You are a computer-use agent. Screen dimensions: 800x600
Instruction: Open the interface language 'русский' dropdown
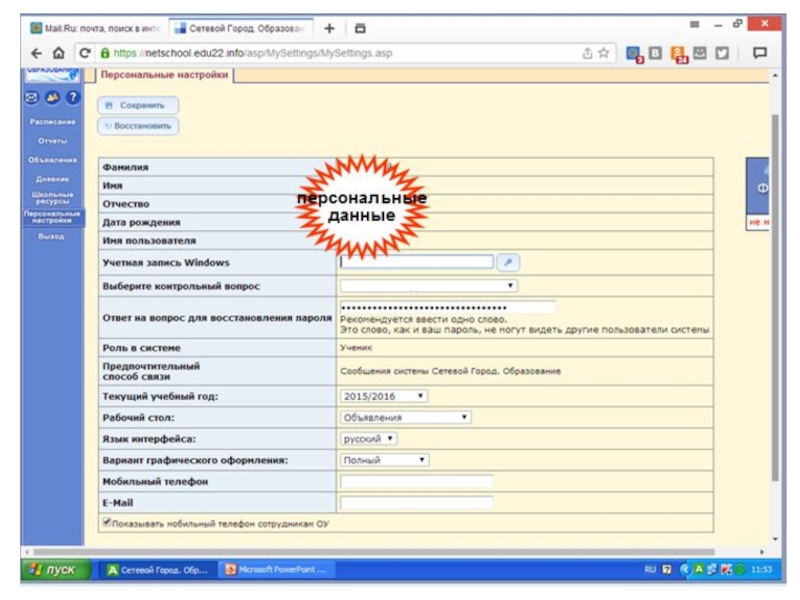(369, 439)
